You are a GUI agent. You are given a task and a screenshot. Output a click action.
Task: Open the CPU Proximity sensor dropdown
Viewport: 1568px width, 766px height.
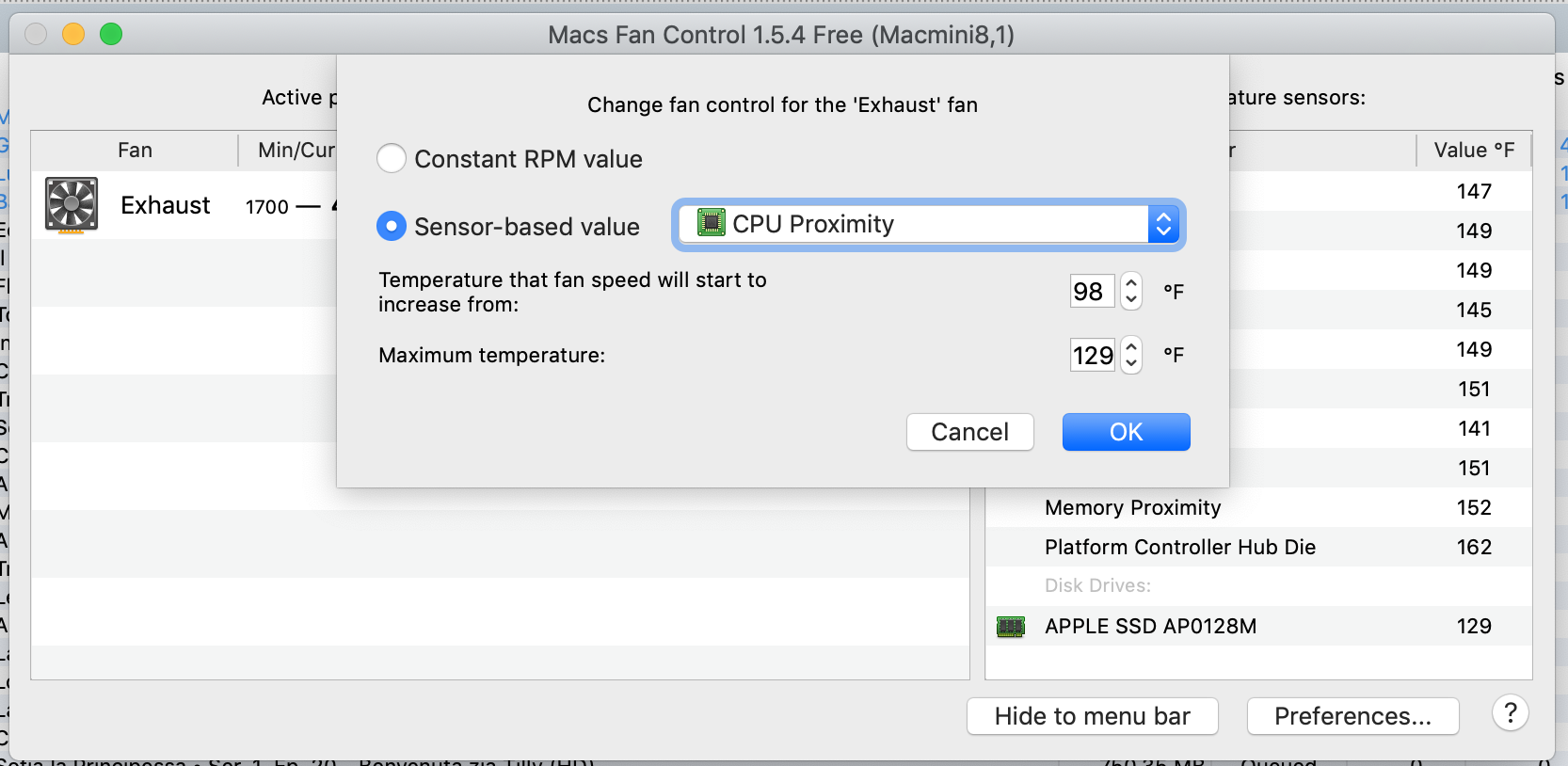tap(1164, 224)
